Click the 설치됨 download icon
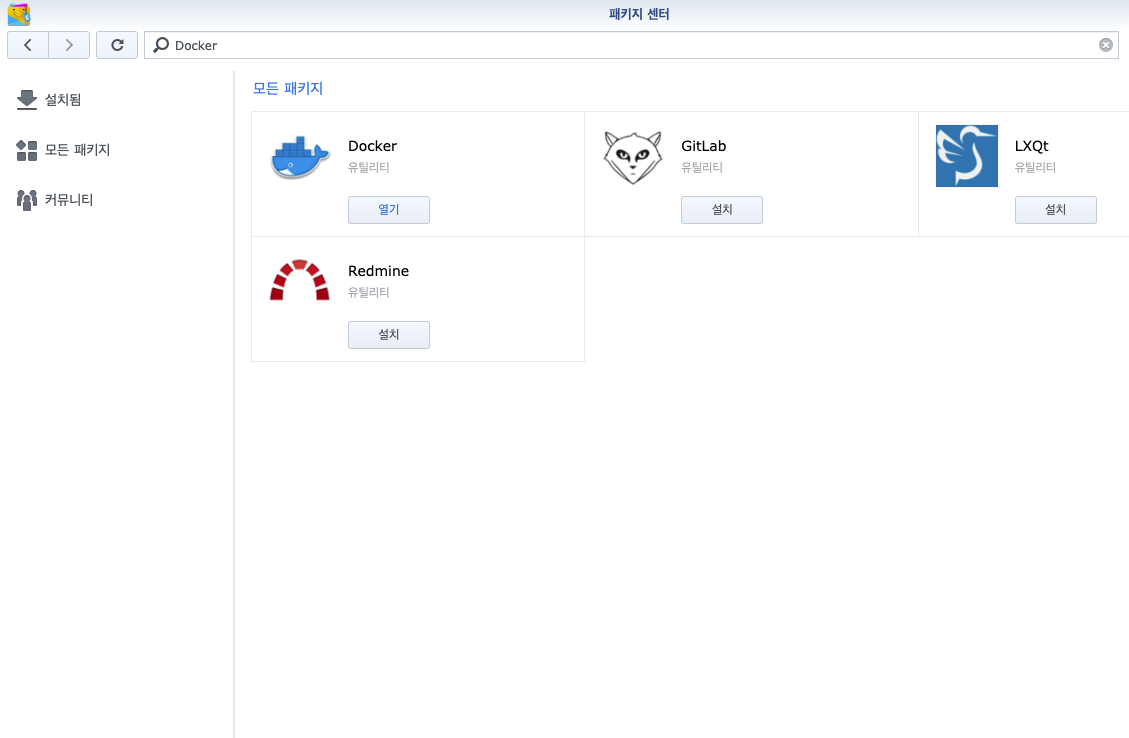The image size is (1129, 738). [x=27, y=100]
